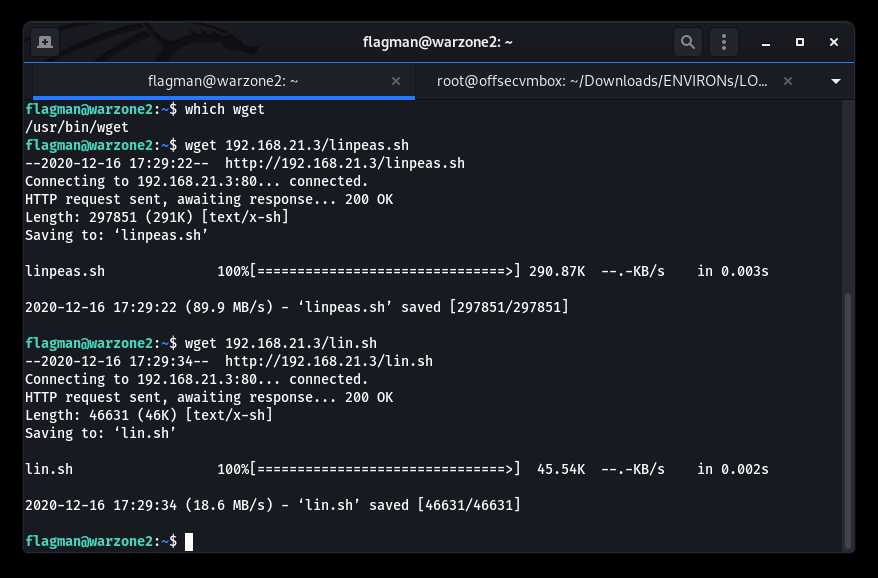Switch to the flagman@warzone2 tab

(223, 81)
